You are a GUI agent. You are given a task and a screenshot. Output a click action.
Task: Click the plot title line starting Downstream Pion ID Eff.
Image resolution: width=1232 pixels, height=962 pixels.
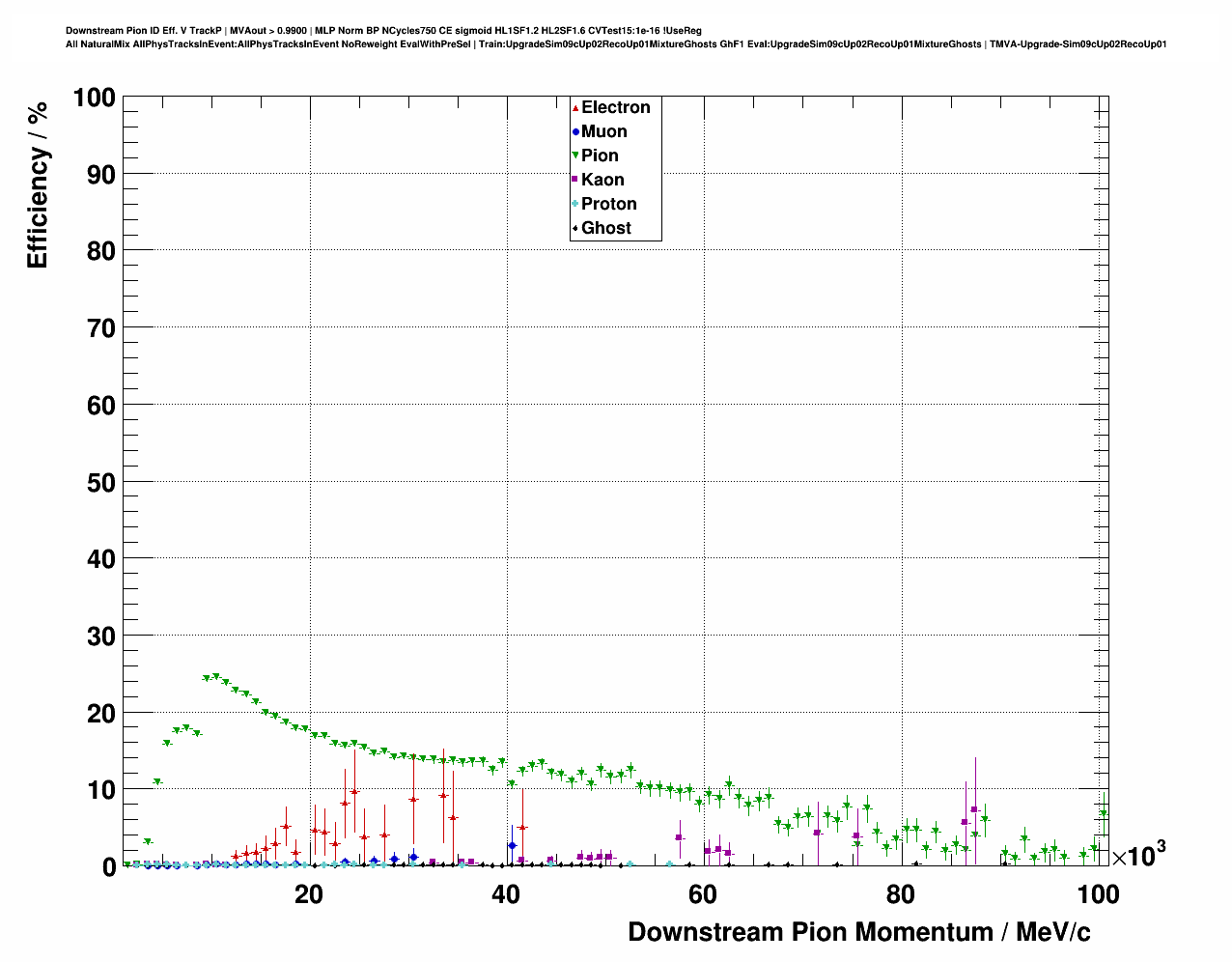click(x=383, y=31)
